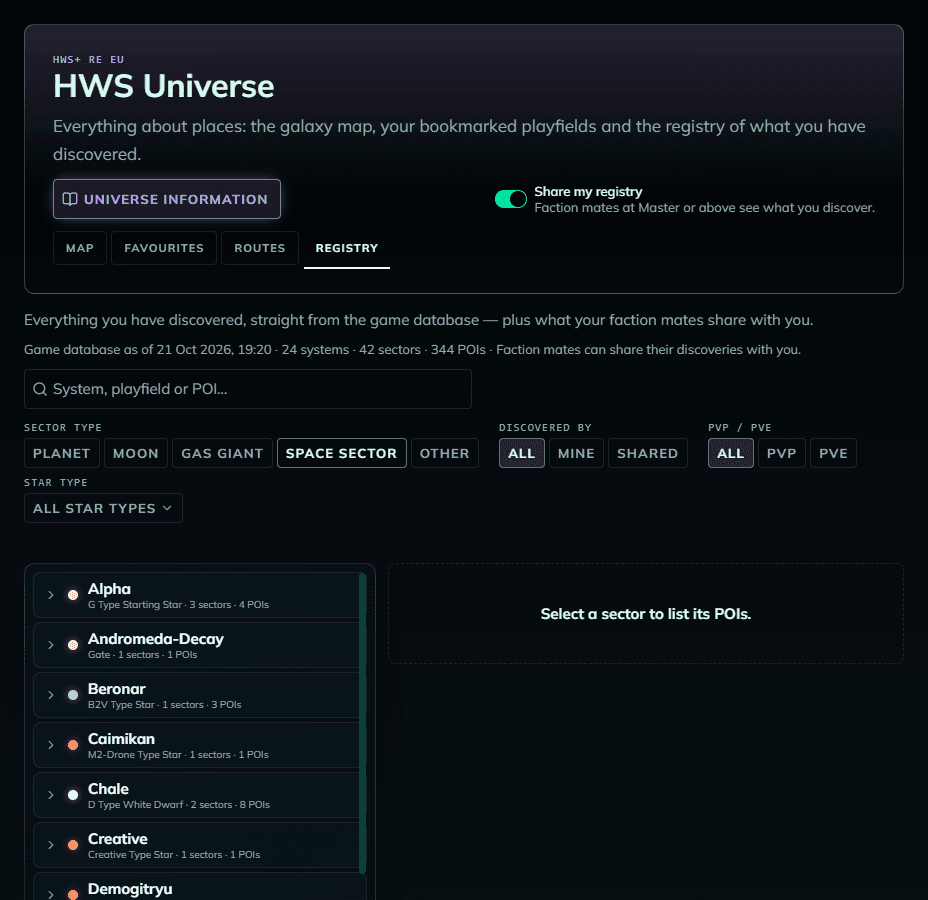
Task: Expand the Beronar system row
Action: pos(51,695)
